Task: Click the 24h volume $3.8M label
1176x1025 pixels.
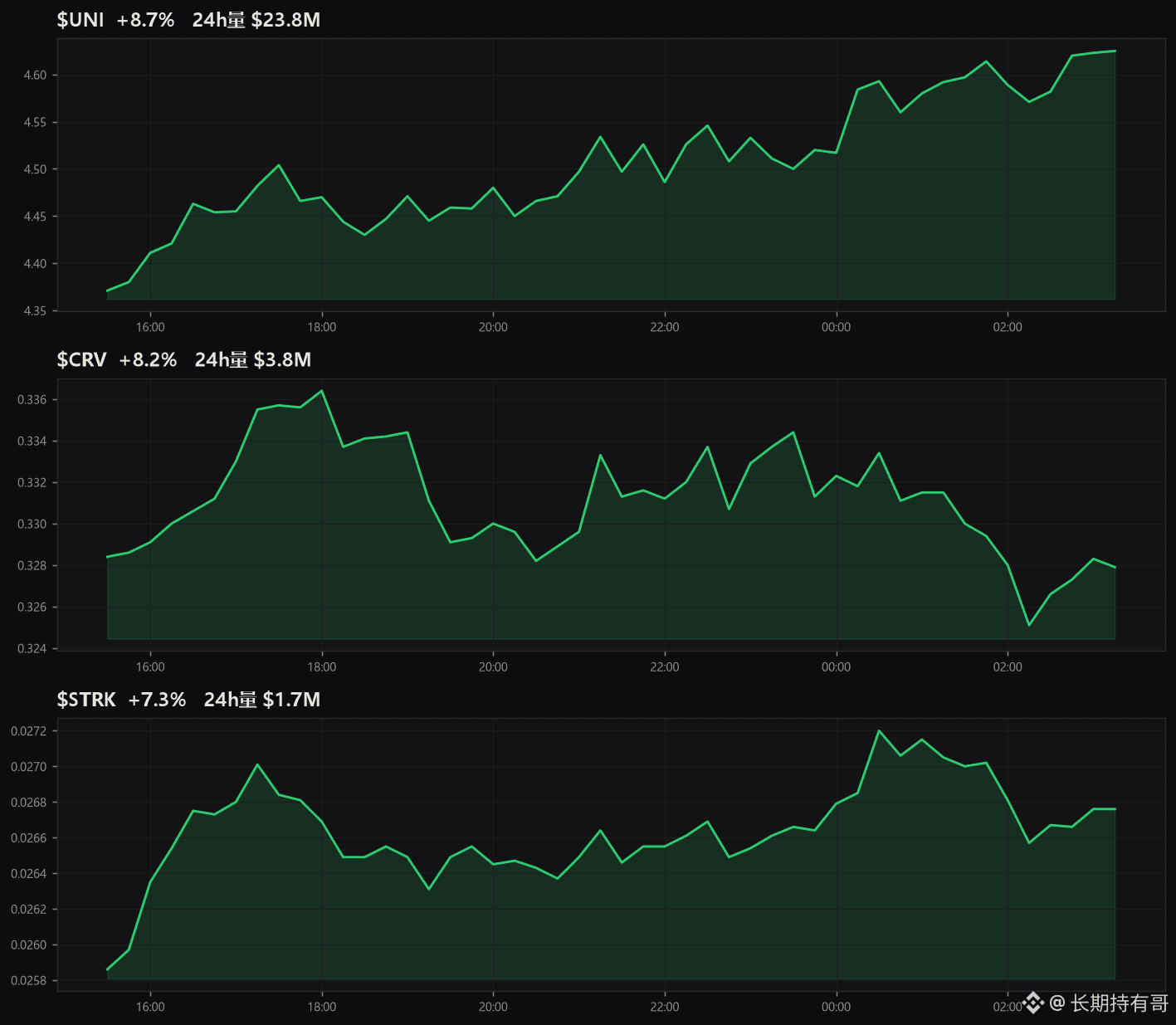Action: tap(253, 359)
